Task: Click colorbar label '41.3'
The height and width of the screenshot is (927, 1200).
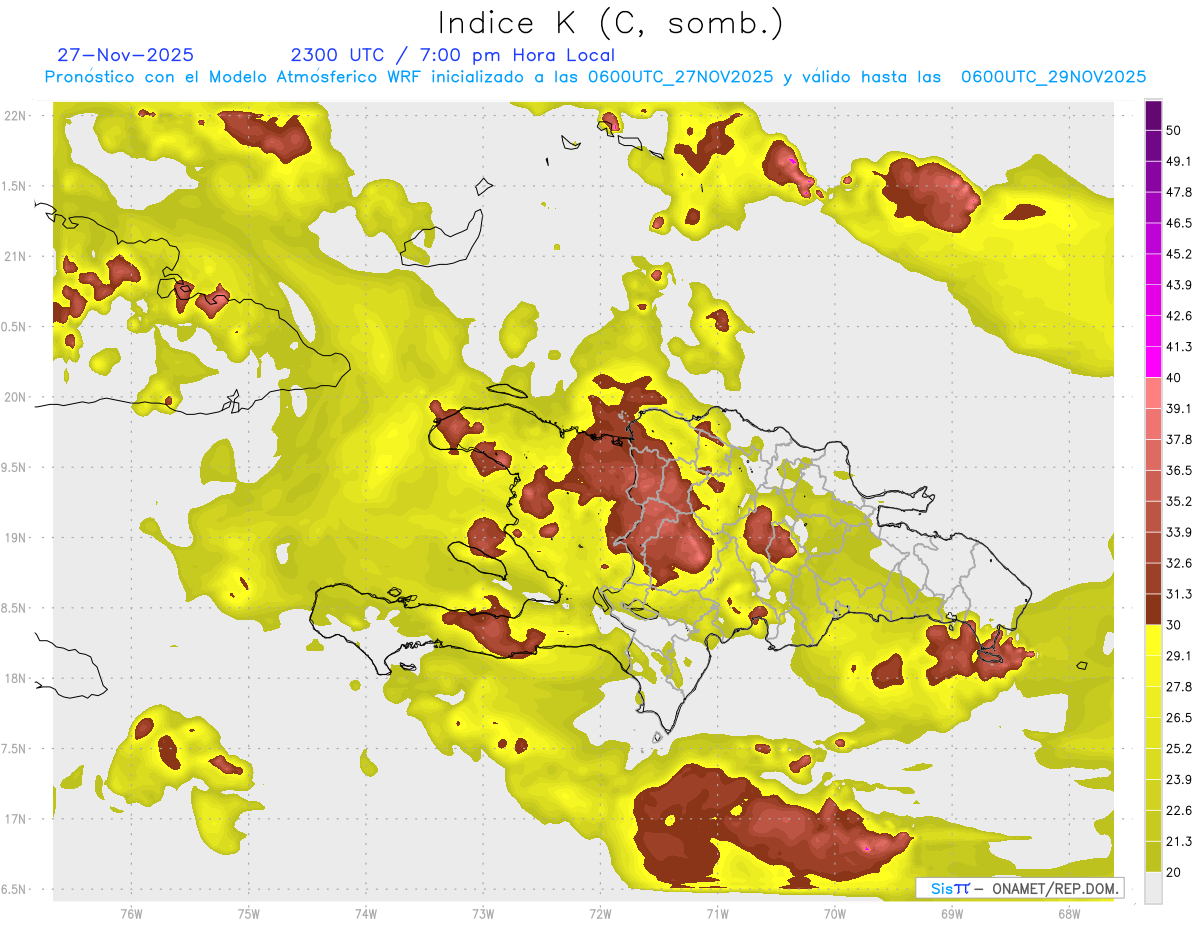Action: pyautogui.click(x=1179, y=347)
